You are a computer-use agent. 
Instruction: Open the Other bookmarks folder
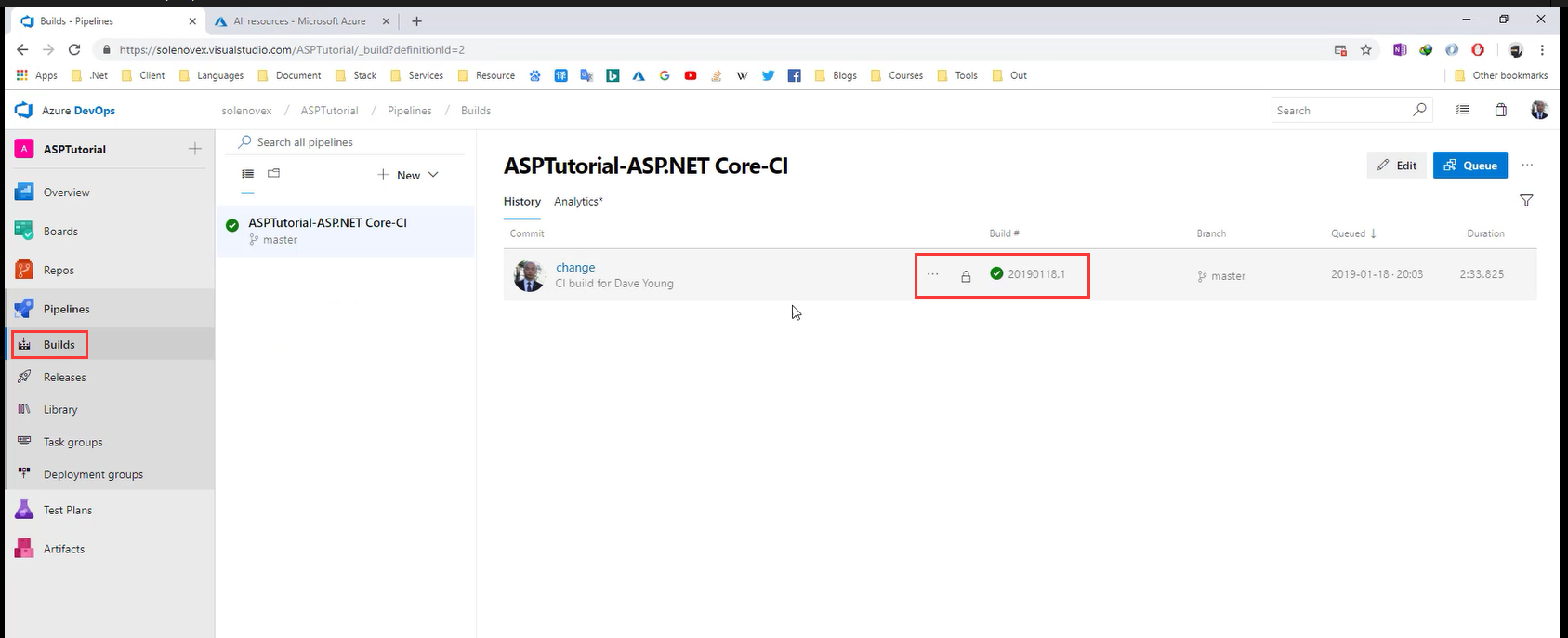point(1501,75)
